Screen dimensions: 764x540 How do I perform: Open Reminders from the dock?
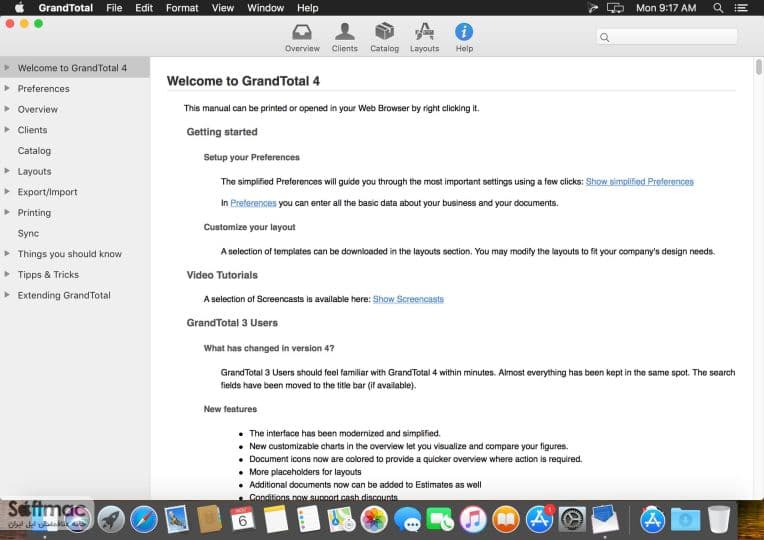[x=308, y=520]
